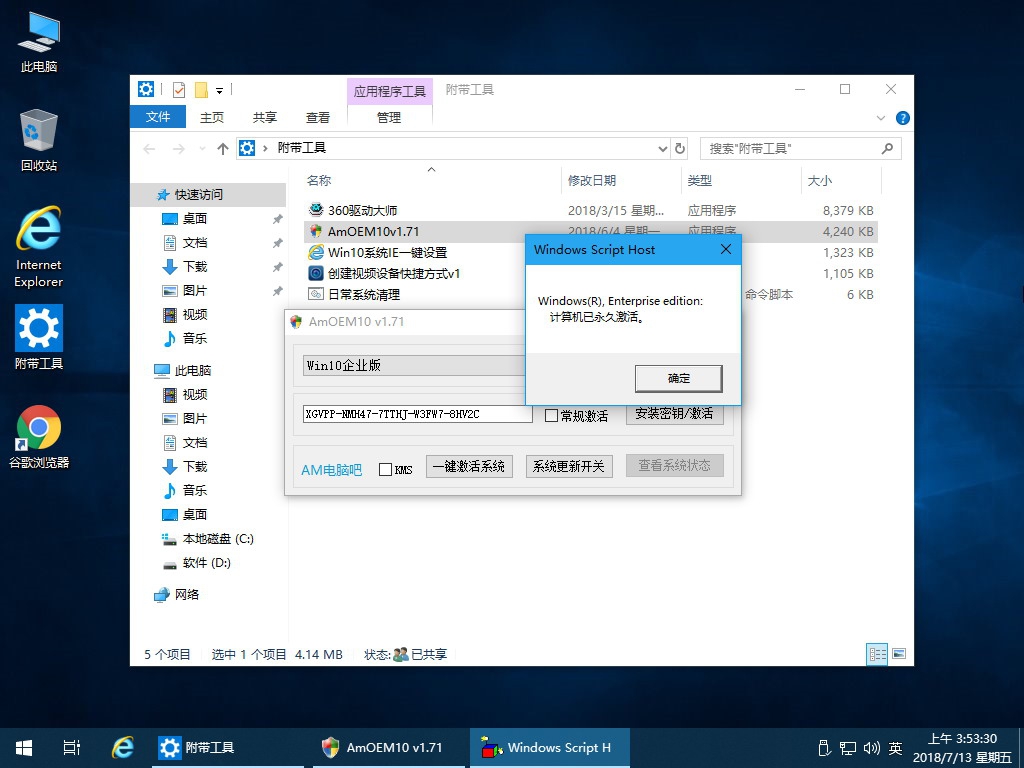Select AmOEM10v1.71 file in list

pos(373,231)
